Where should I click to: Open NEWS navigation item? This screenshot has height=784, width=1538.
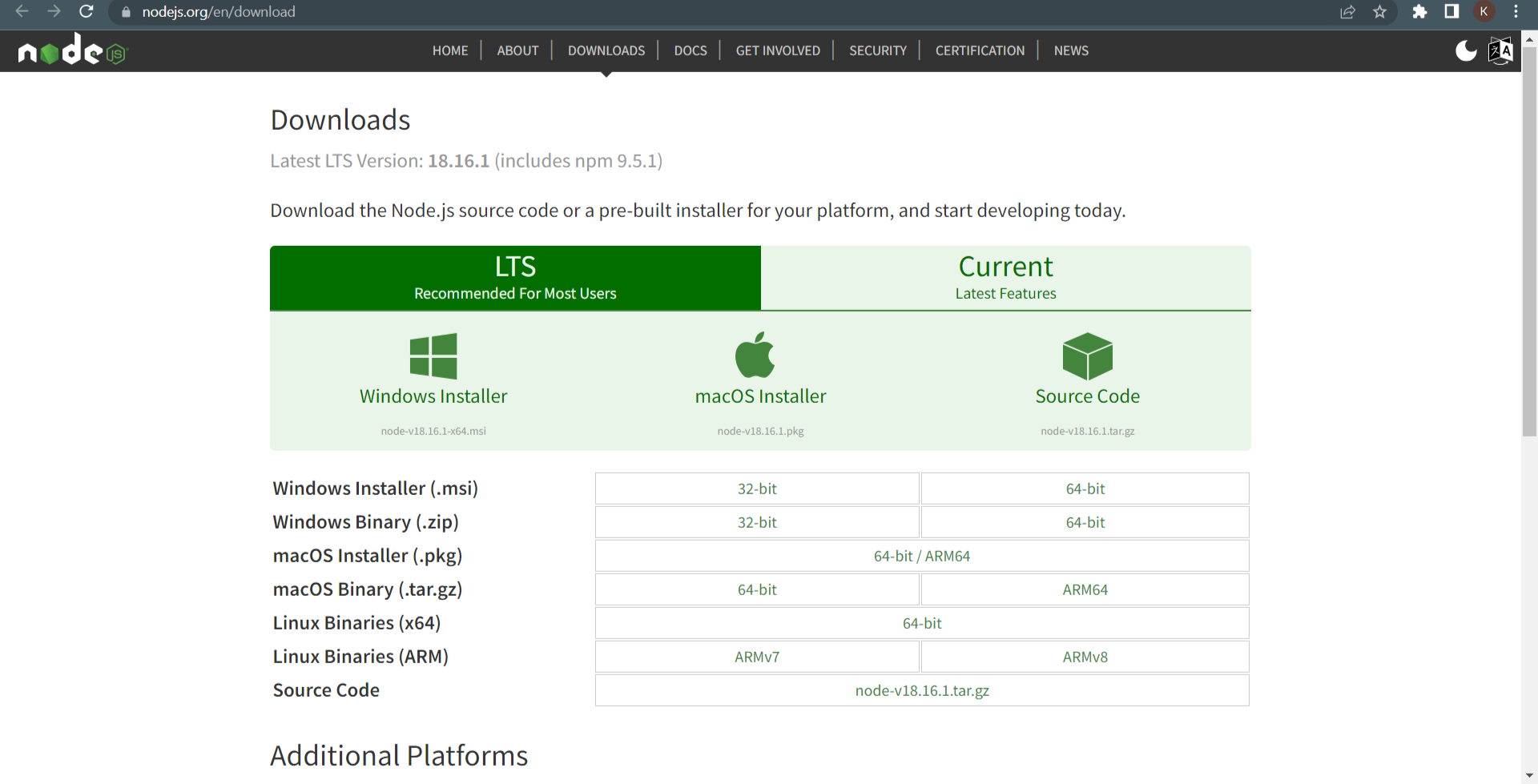[1071, 50]
